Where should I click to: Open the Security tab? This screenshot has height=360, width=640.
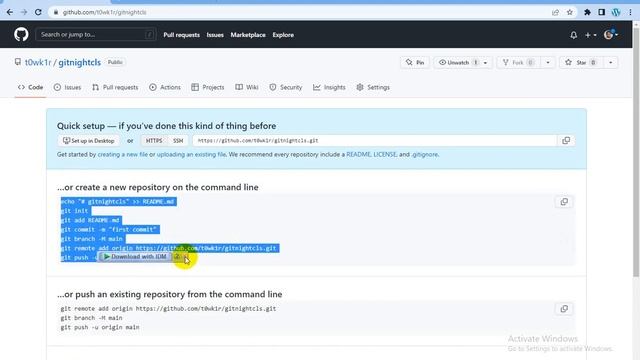[286, 87]
